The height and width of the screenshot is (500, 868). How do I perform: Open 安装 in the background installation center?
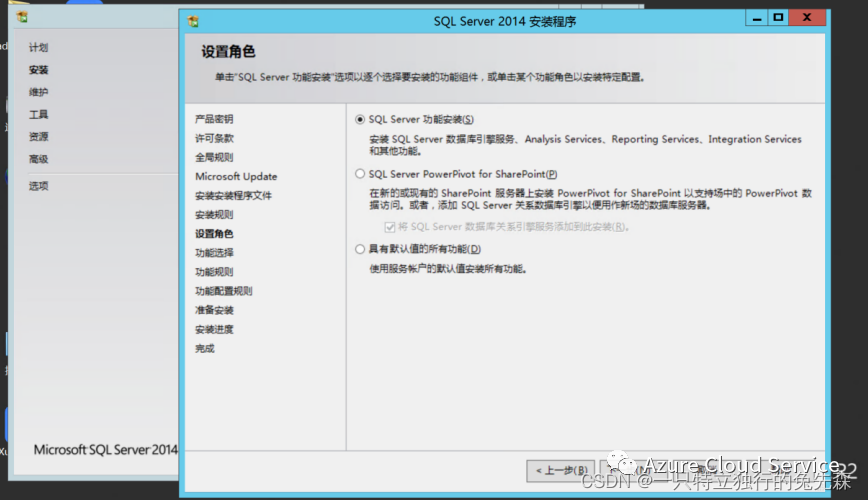39,70
